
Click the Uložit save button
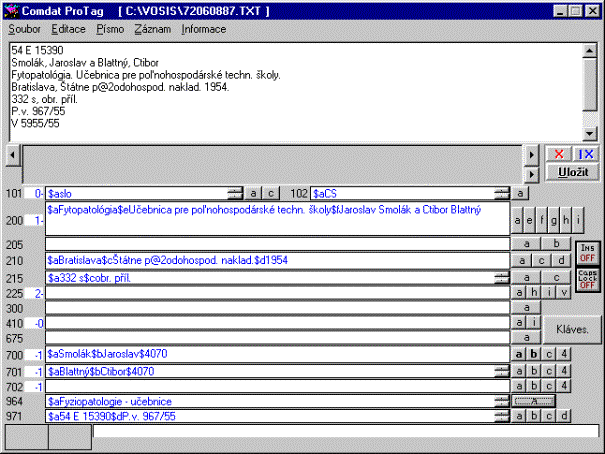pyautogui.click(x=573, y=172)
